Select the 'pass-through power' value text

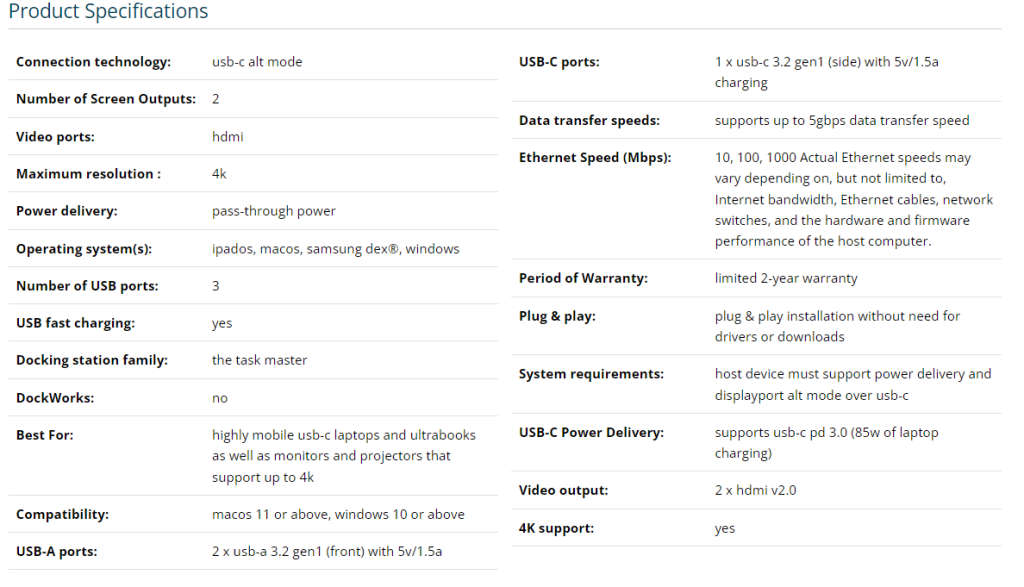(x=273, y=211)
